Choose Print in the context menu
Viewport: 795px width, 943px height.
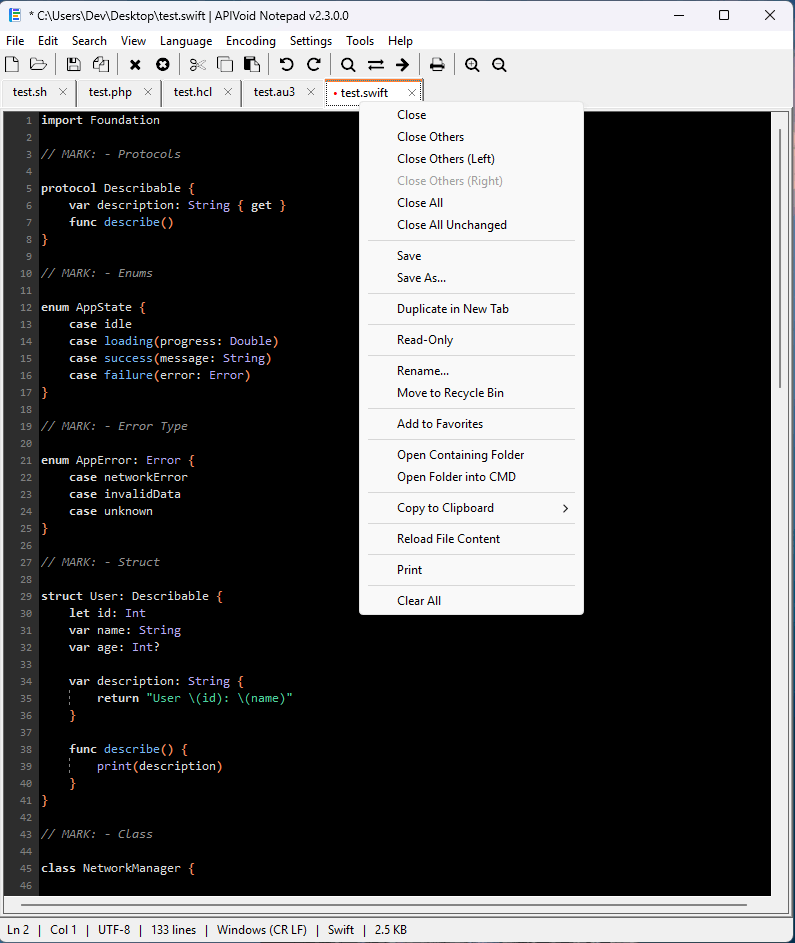(471, 570)
